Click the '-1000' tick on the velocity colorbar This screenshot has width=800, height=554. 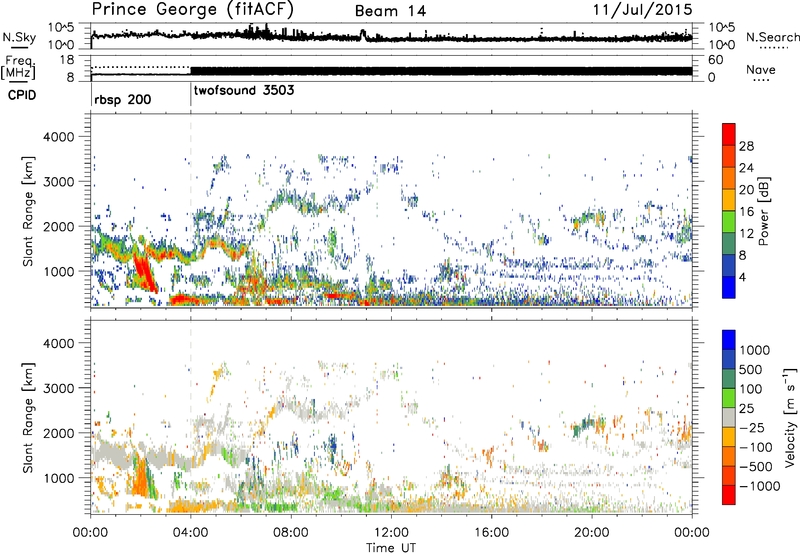[x=759, y=486]
